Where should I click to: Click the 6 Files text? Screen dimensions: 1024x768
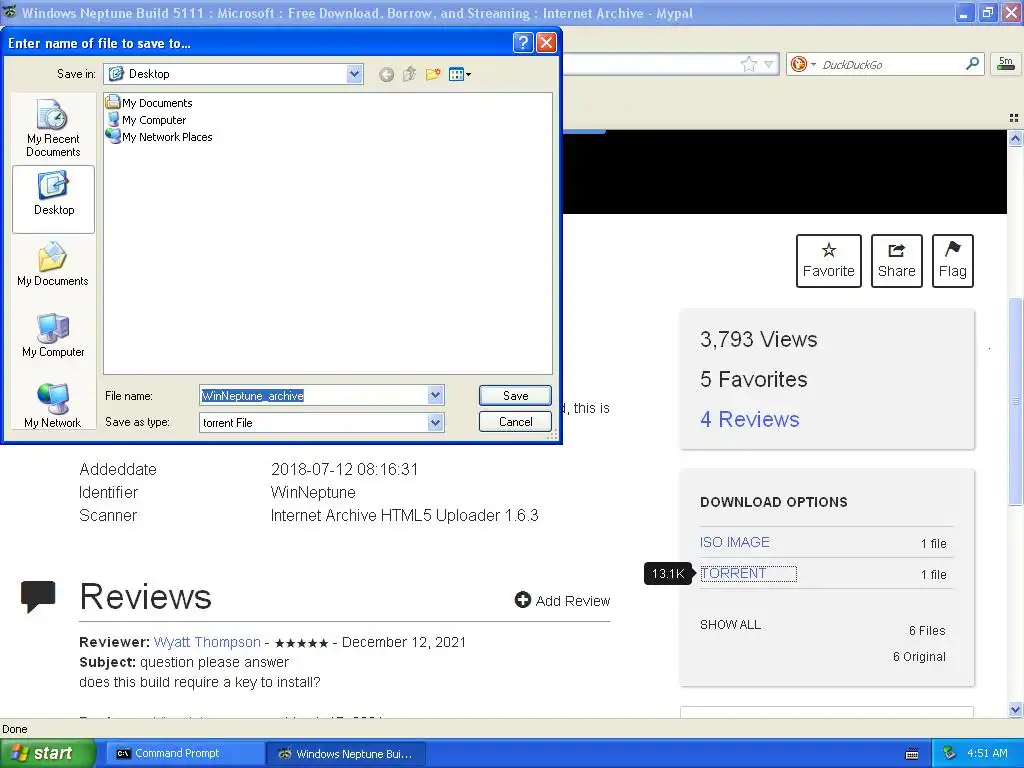pyautogui.click(x=927, y=630)
